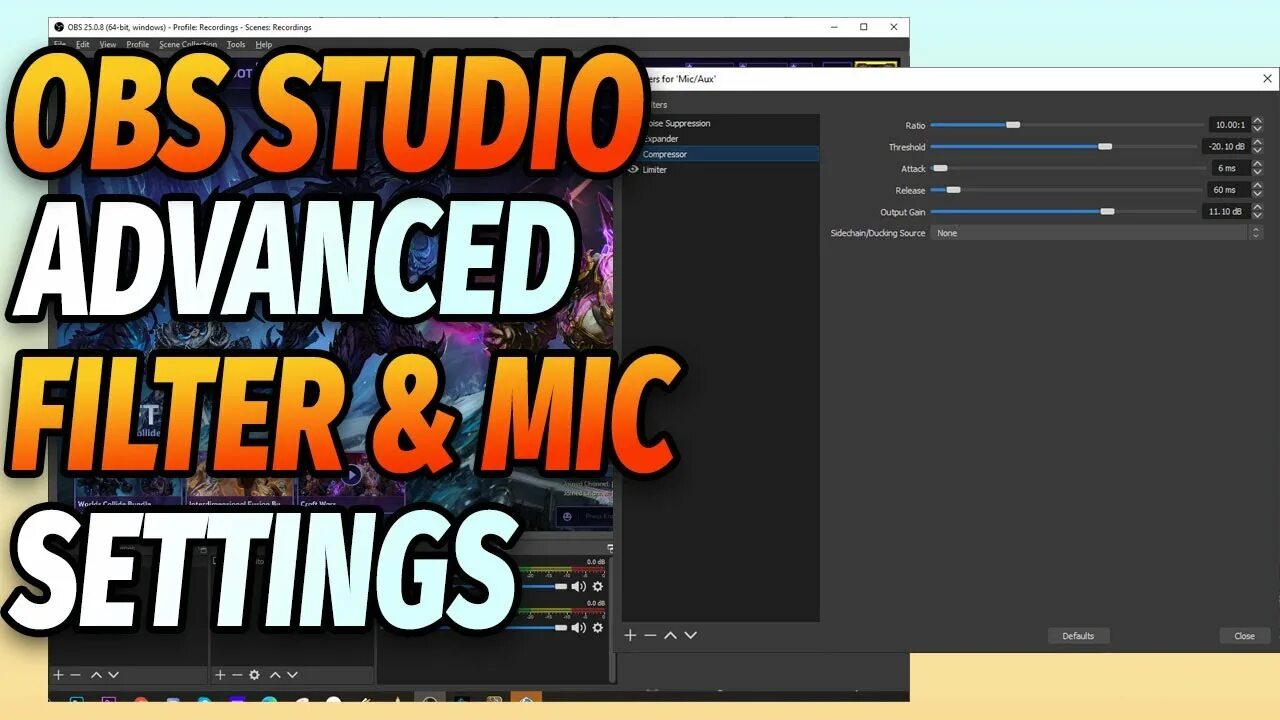Move source down using last arrow in Sources panel
This screenshot has height=720, width=1280.
[x=292, y=675]
